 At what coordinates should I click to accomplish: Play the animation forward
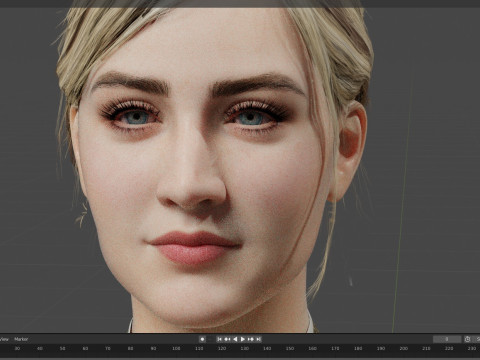coord(243,339)
